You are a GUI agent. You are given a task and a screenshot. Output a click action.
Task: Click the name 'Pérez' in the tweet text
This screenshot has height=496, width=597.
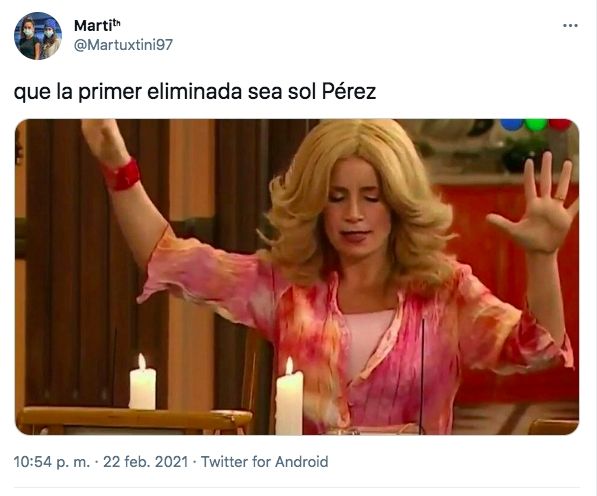[349, 91]
